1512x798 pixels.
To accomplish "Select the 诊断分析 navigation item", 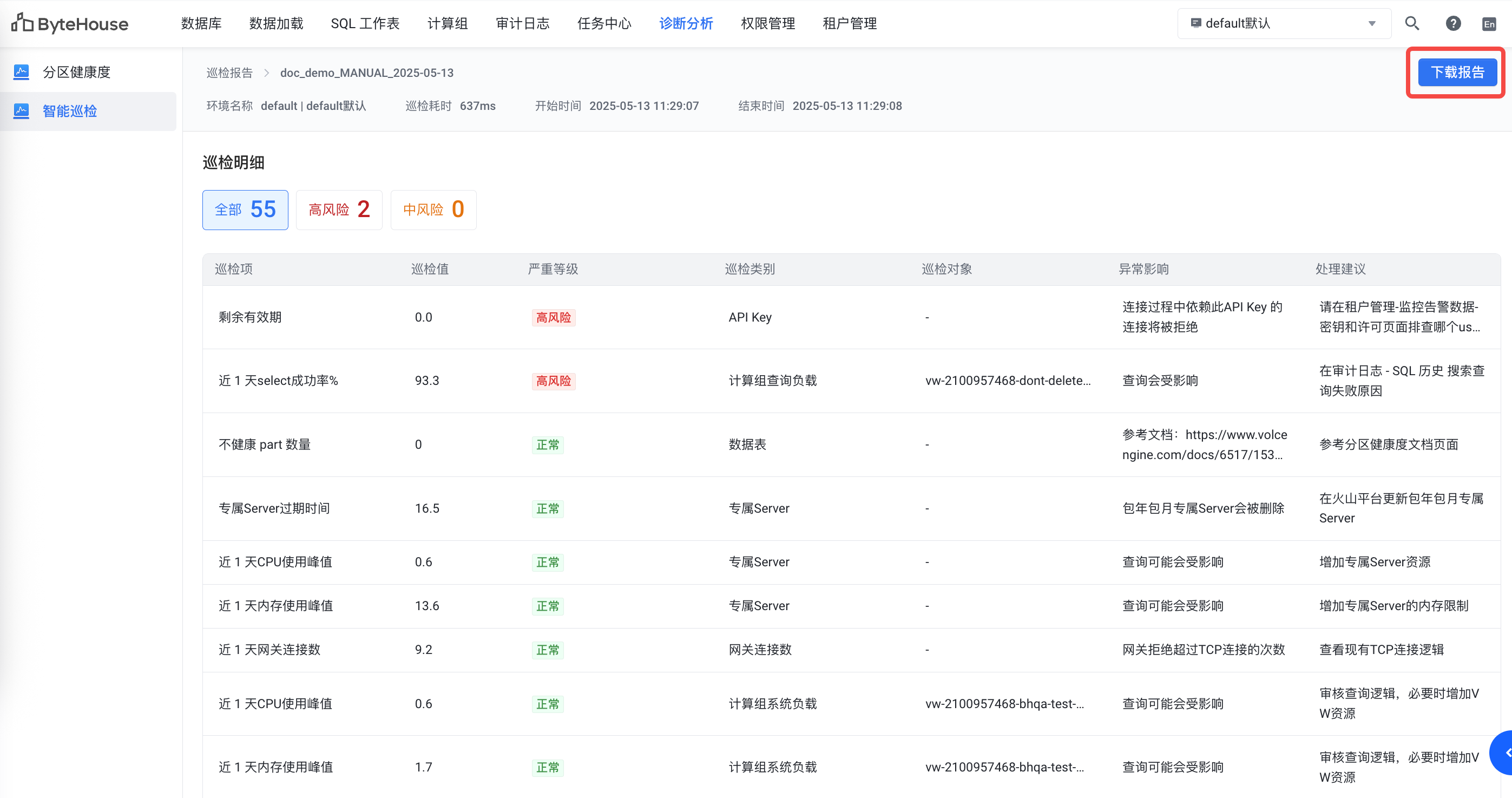I will click(686, 23).
